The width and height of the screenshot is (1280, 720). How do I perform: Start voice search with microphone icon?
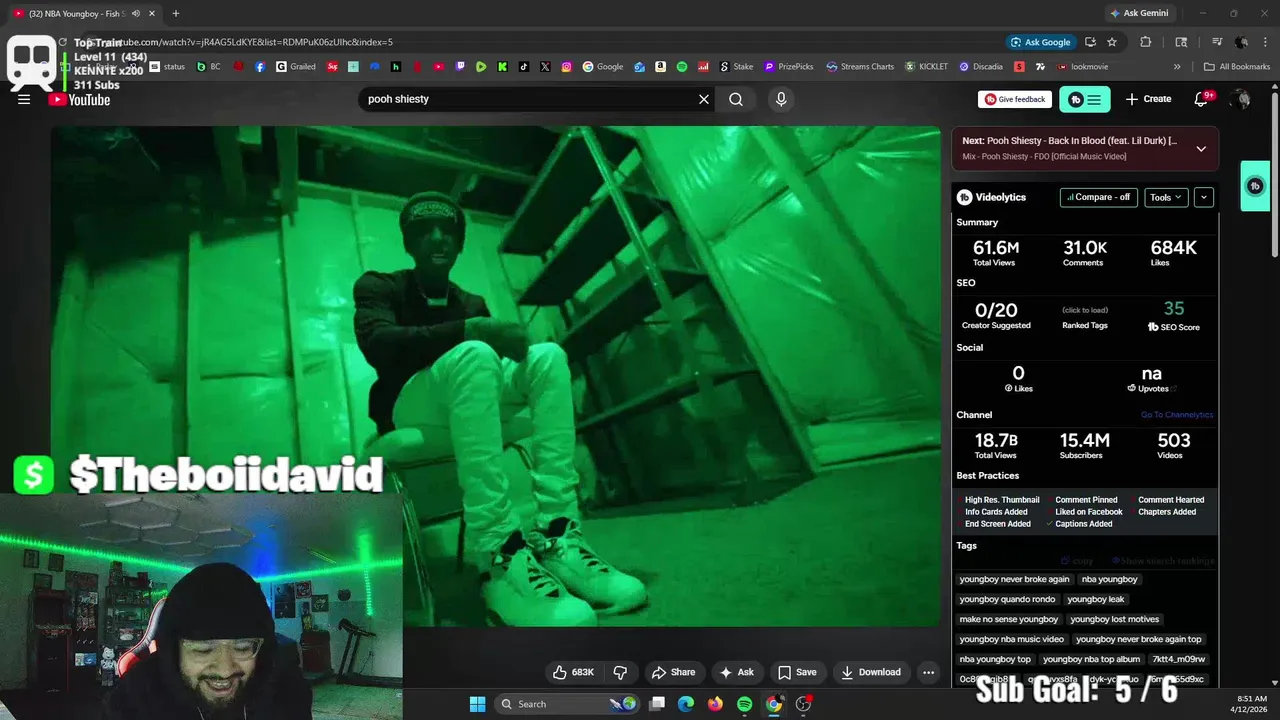(781, 99)
